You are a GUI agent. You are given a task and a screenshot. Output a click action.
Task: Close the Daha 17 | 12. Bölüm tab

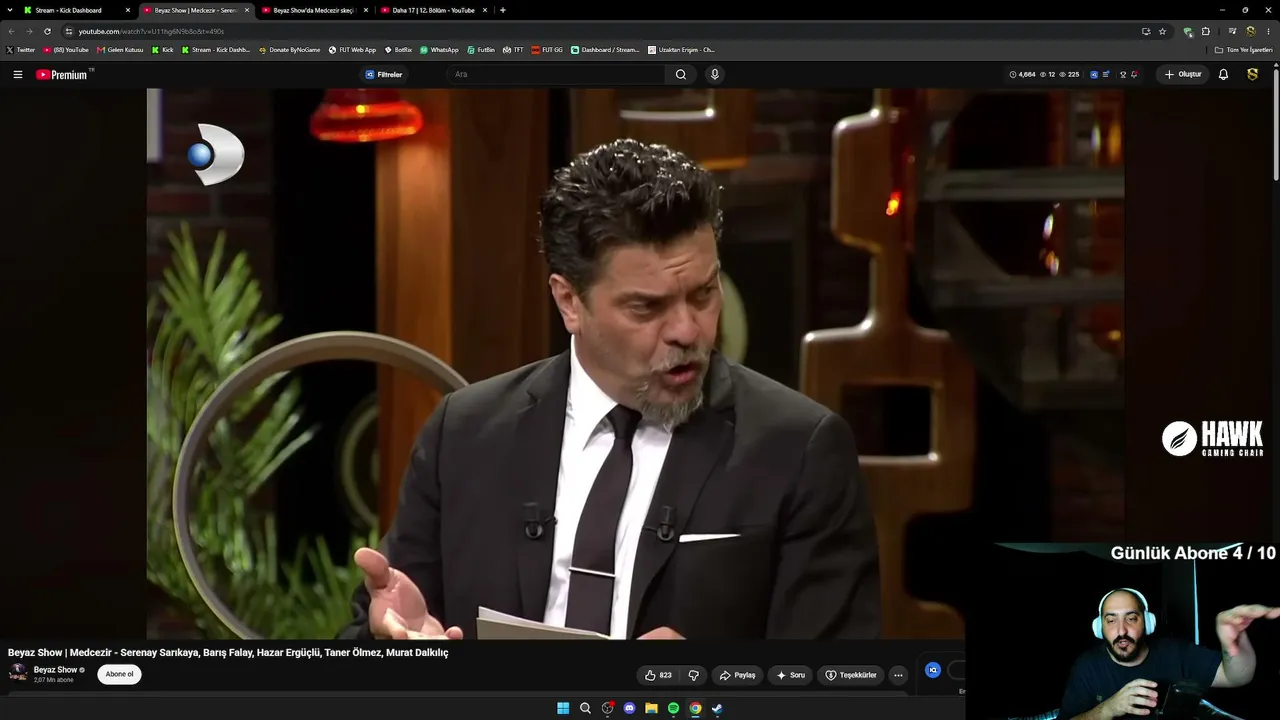[x=485, y=10]
